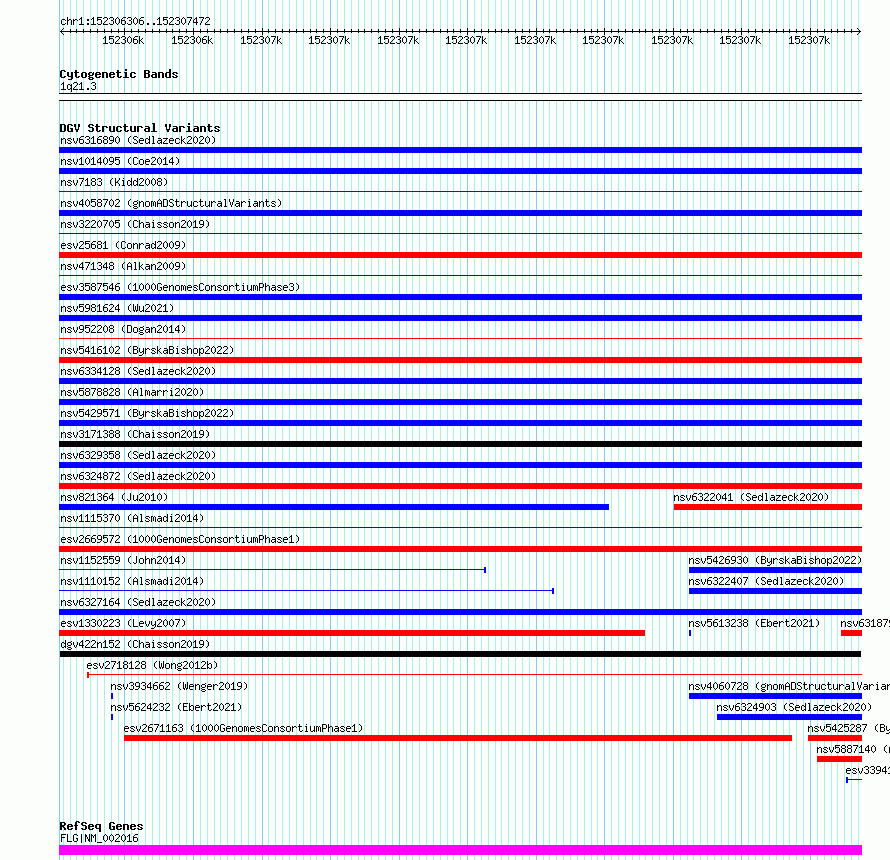Click nsv6324903 (Sedlazeck2020) label
This screenshot has height=860, width=890.
(x=794, y=707)
